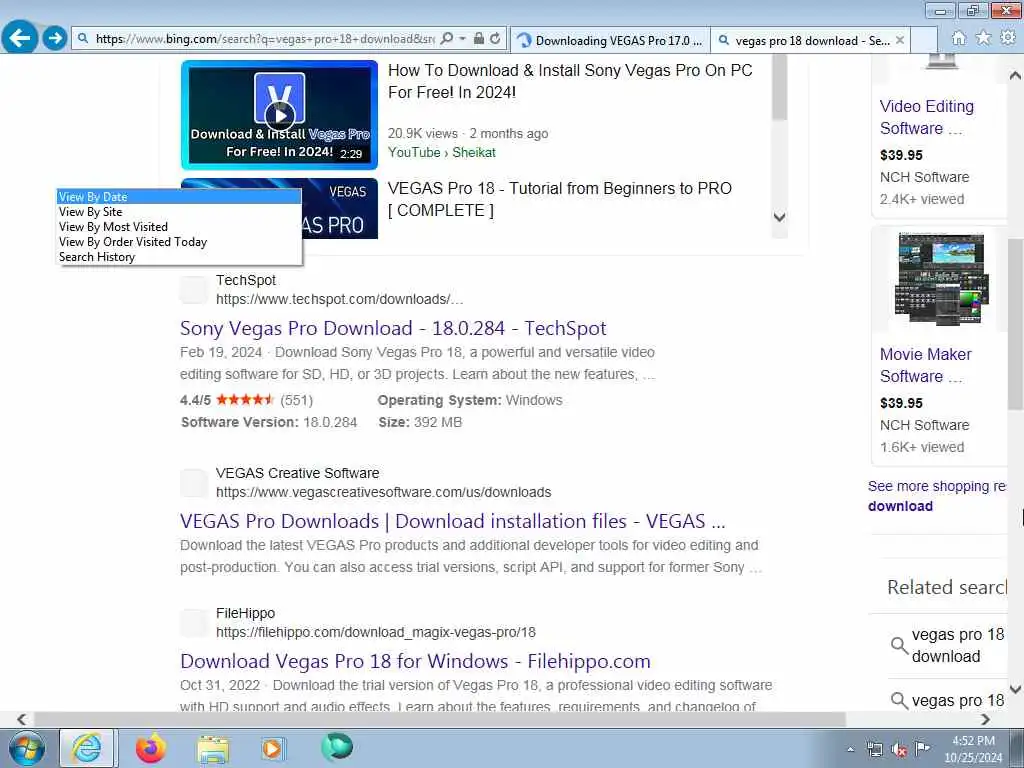1024x768 pixels.
Task: Close the vegas pro 18 download tab
Action: pyautogui.click(x=900, y=40)
